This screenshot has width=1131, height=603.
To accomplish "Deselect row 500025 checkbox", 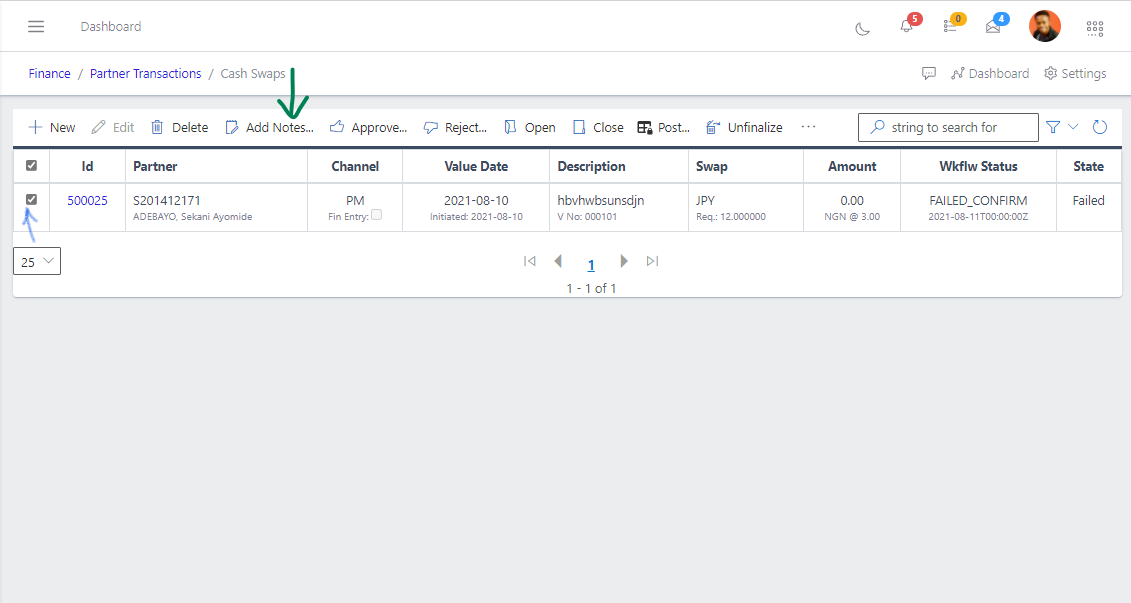I will pyautogui.click(x=31, y=200).
